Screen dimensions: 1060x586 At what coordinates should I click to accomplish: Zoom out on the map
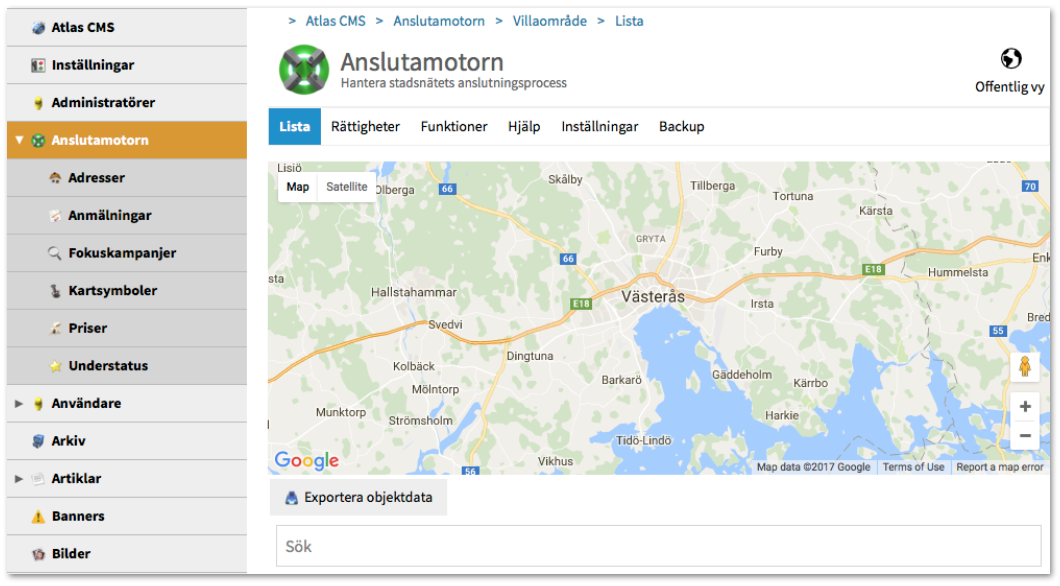coord(1025,436)
